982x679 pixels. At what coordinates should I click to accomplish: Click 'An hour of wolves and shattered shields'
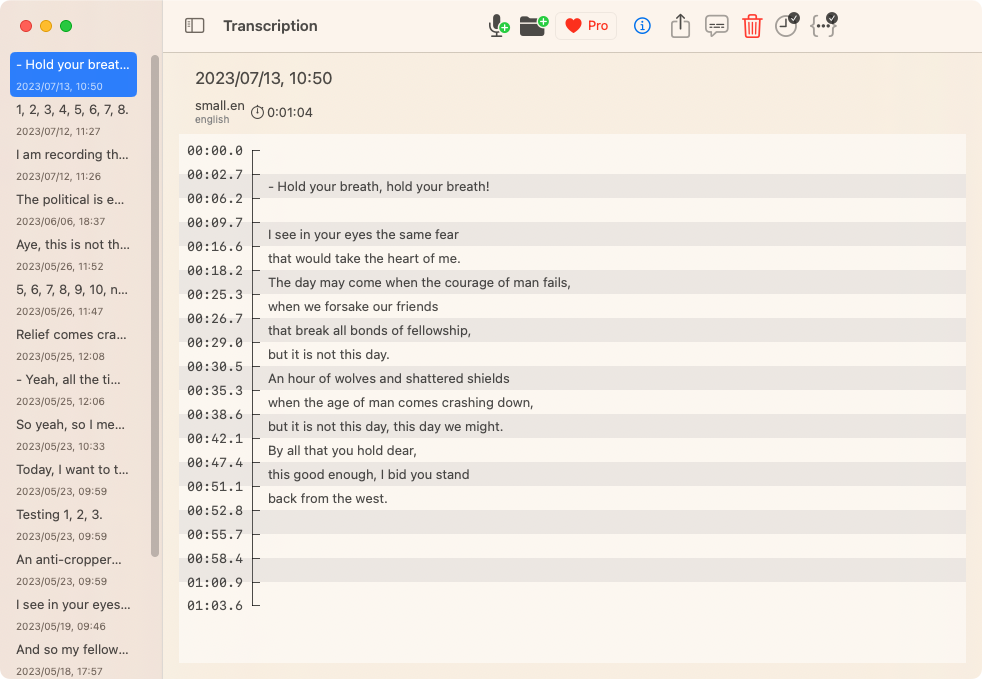(388, 378)
